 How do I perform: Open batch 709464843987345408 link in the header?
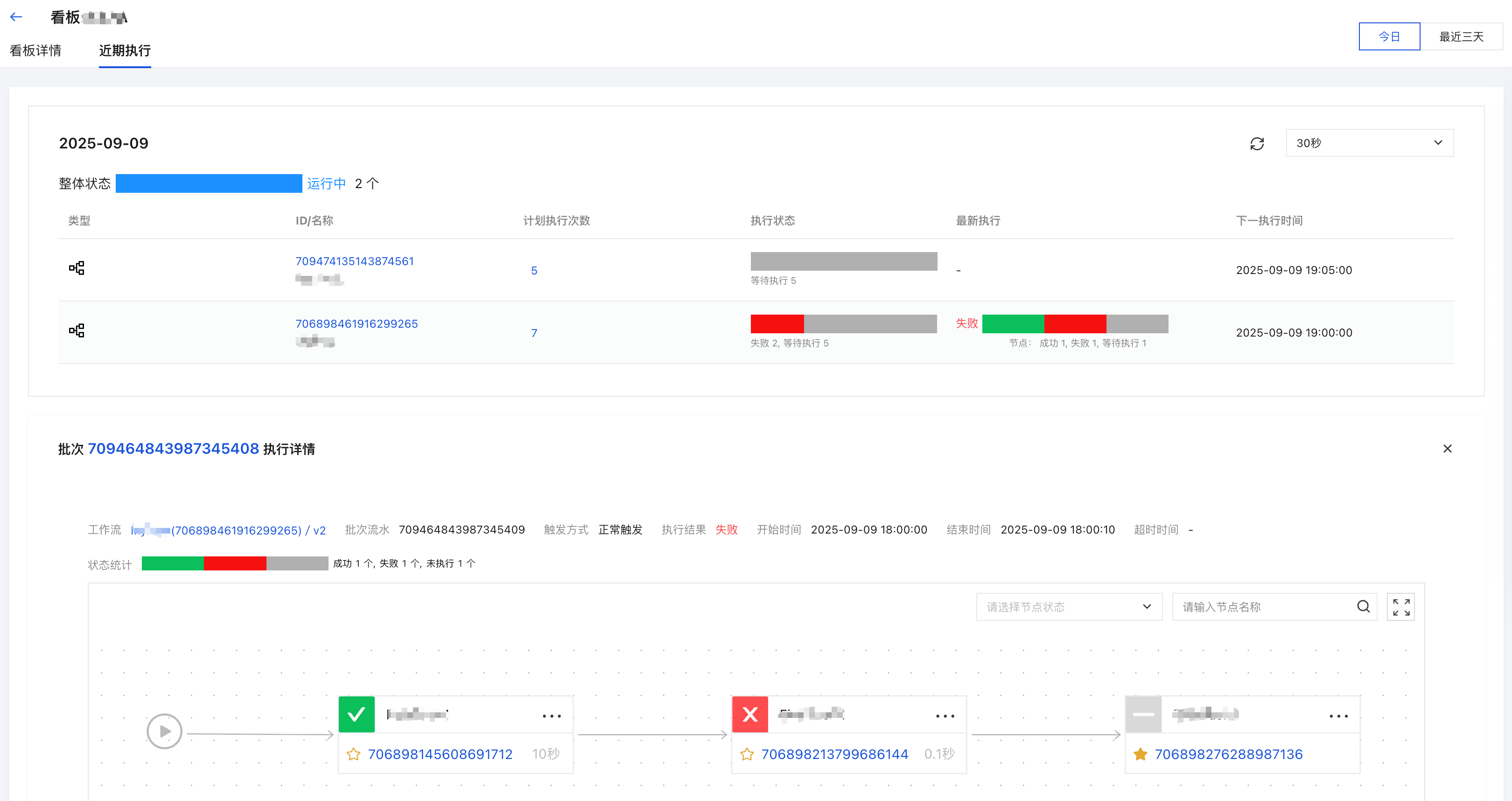pyautogui.click(x=173, y=449)
